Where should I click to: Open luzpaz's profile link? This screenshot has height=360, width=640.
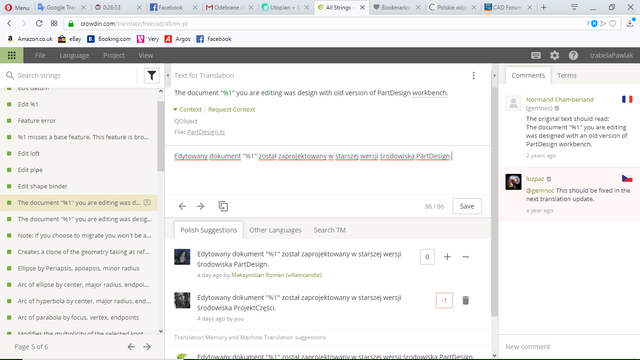tap(535, 179)
